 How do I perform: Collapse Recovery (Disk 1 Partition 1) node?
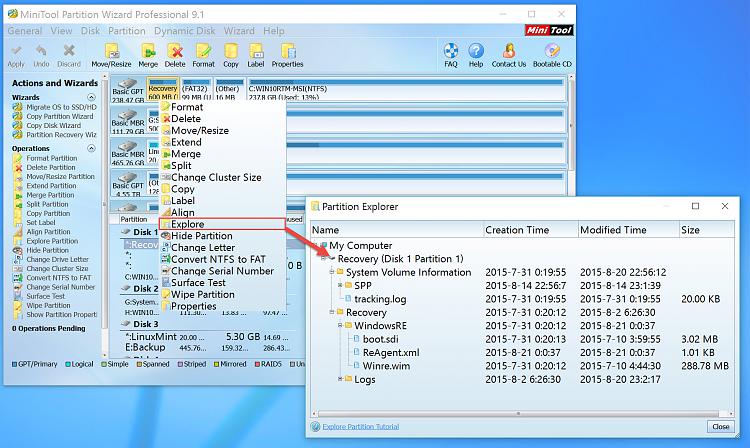324,259
